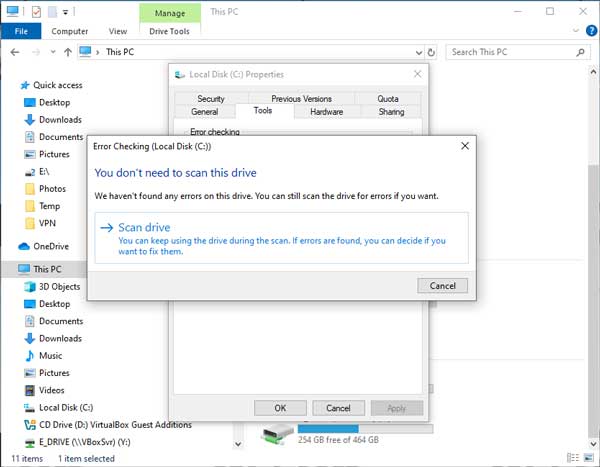Open the Videos folder
600x467 pixels.
tap(44, 390)
